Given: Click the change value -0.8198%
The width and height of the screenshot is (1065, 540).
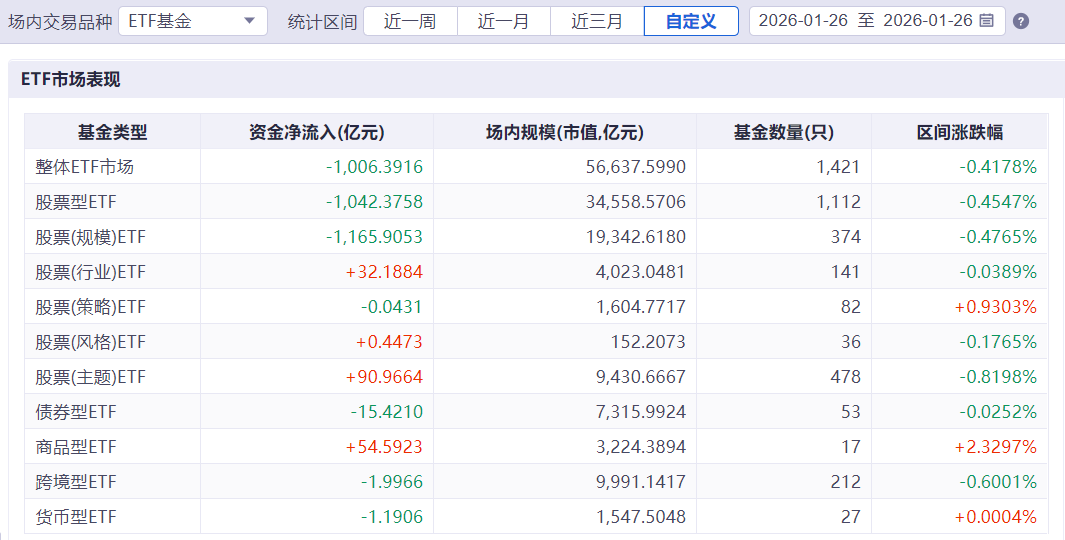Looking at the screenshot, I should pos(998,377).
